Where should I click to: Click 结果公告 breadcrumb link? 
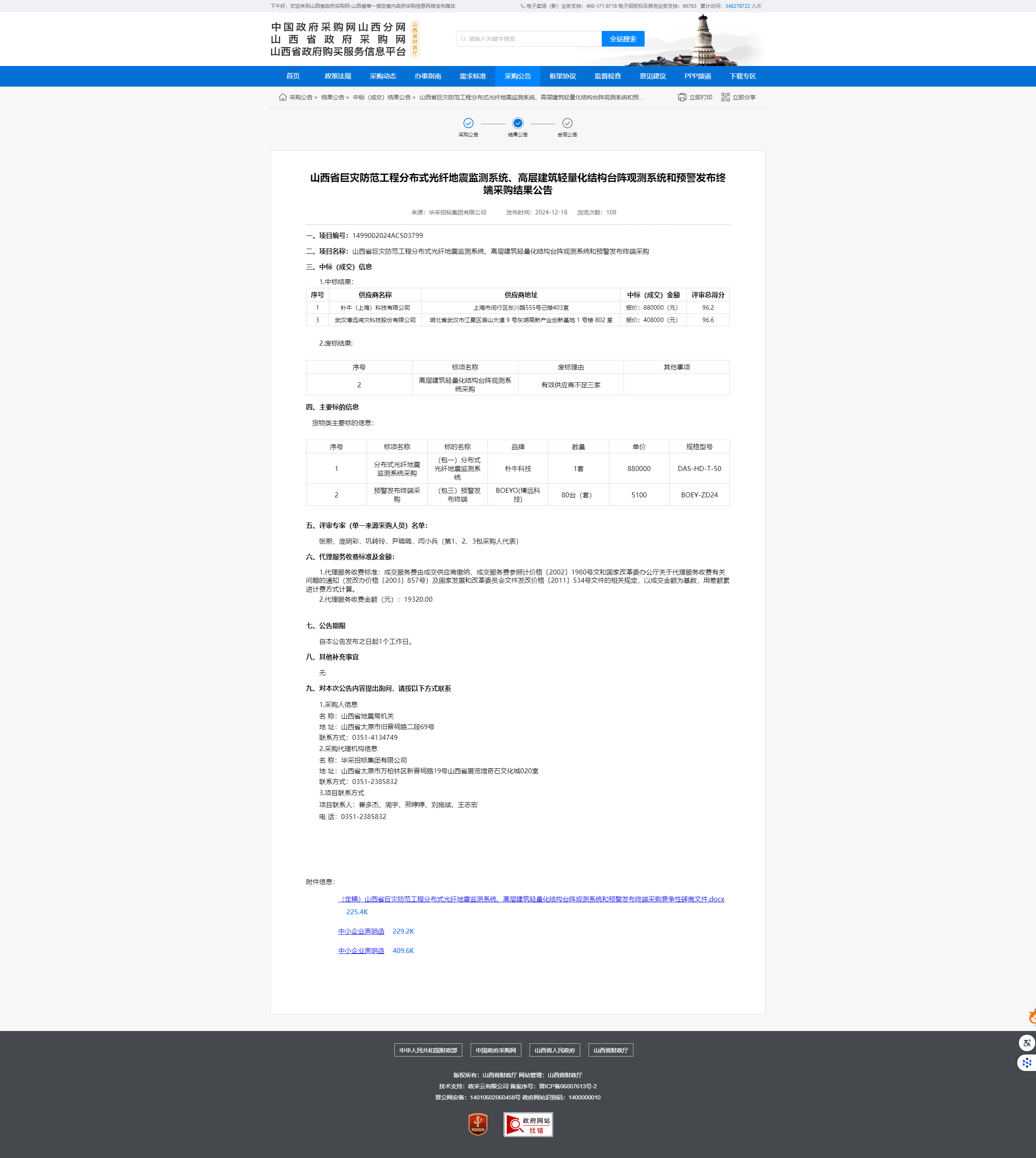coord(332,97)
